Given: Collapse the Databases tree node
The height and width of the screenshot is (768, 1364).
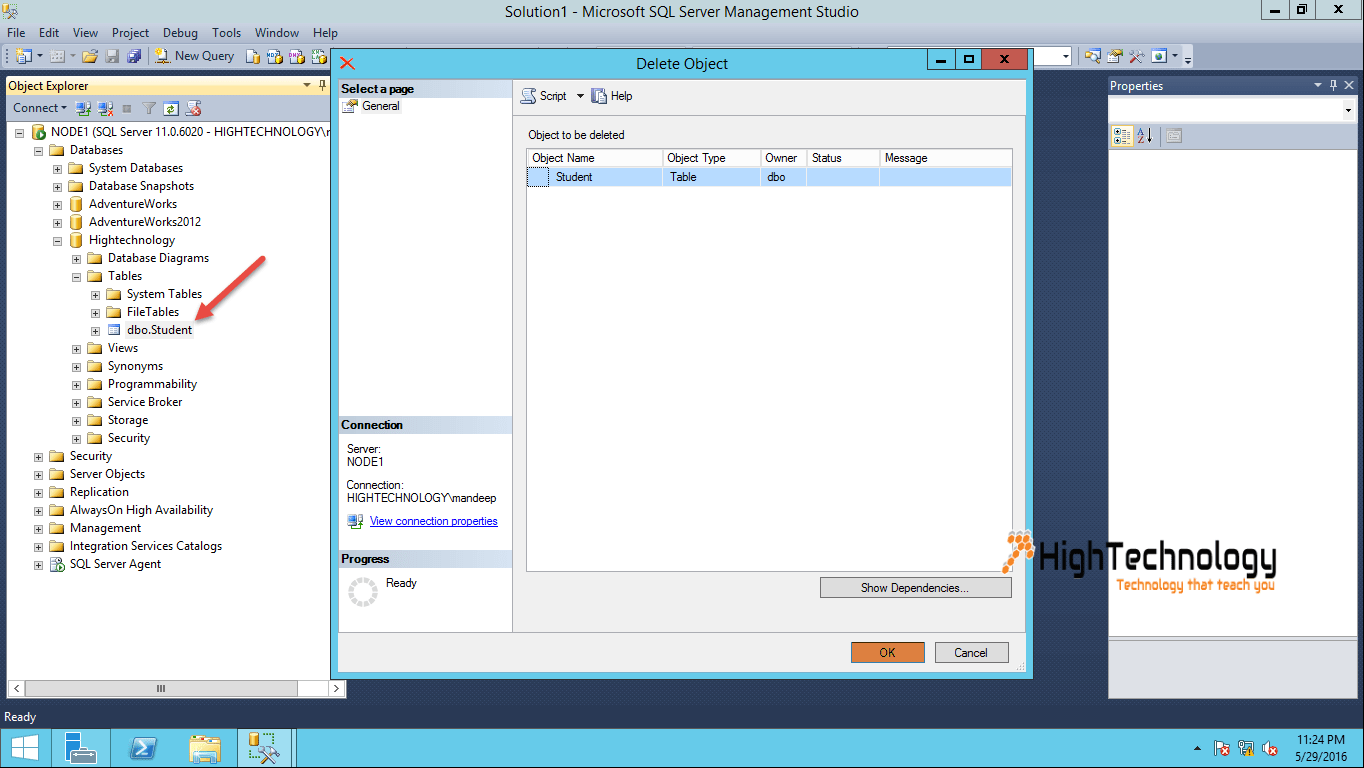Looking at the screenshot, I should click(x=38, y=150).
